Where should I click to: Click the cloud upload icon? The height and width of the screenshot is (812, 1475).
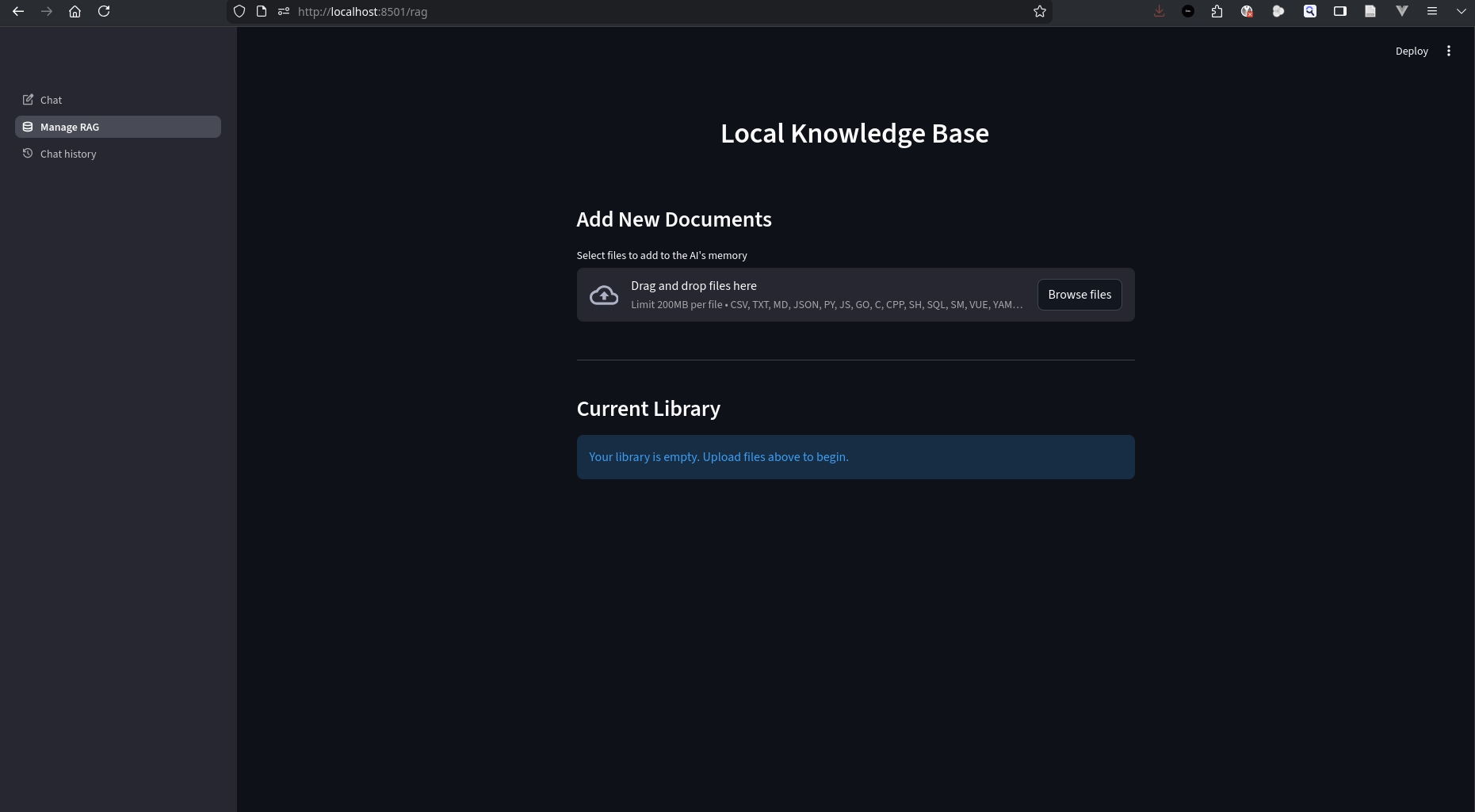click(604, 295)
